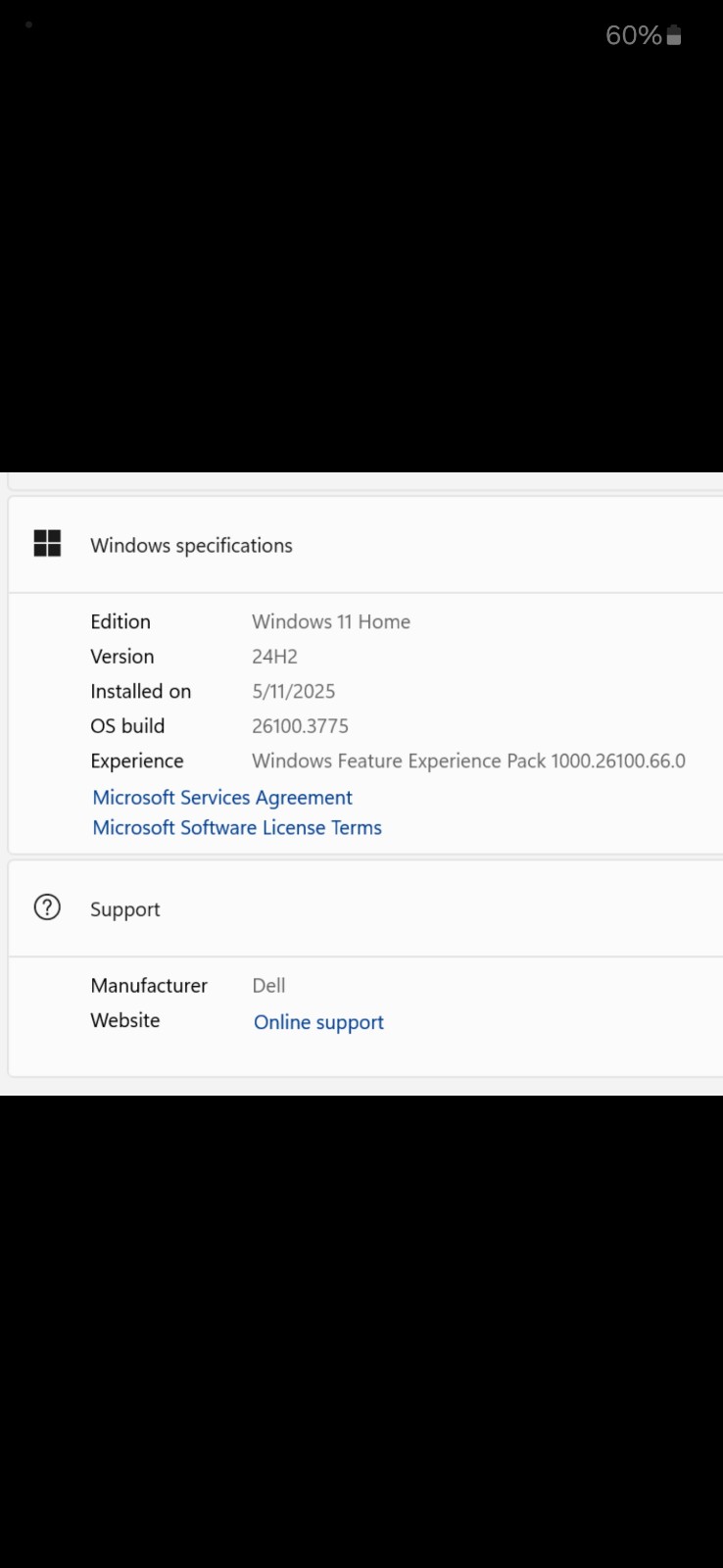Viewport: 723px width, 1568px height.
Task: Click the OS build label
Action: click(127, 726)
